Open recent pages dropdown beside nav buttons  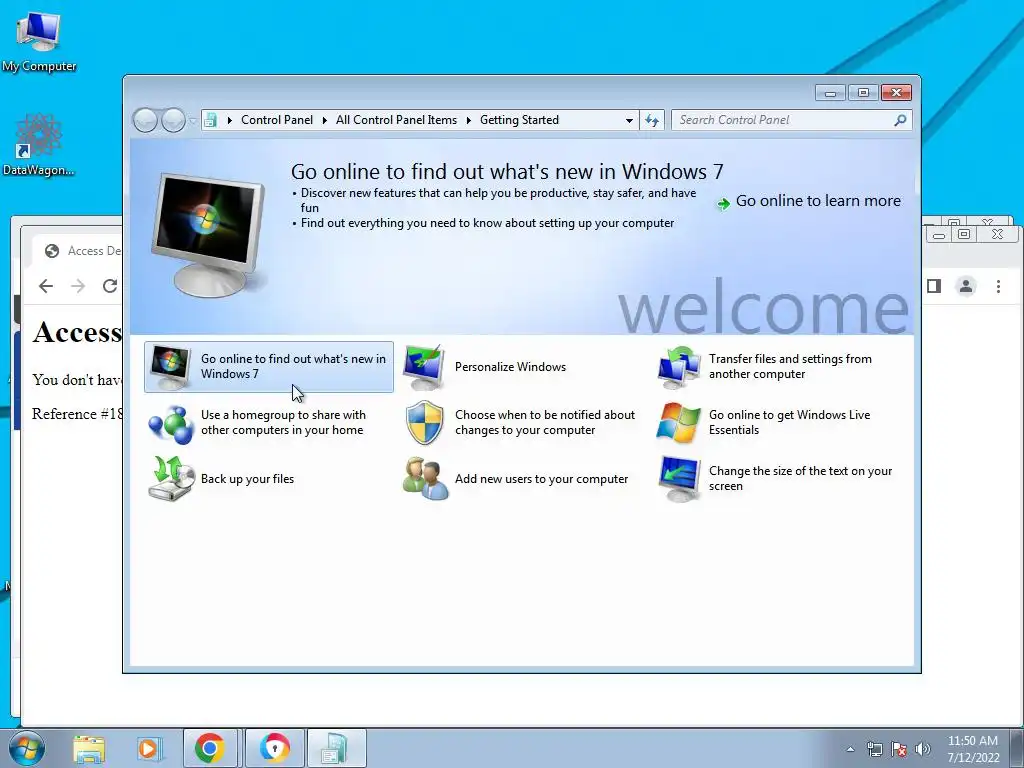click(x=193, y=121)
